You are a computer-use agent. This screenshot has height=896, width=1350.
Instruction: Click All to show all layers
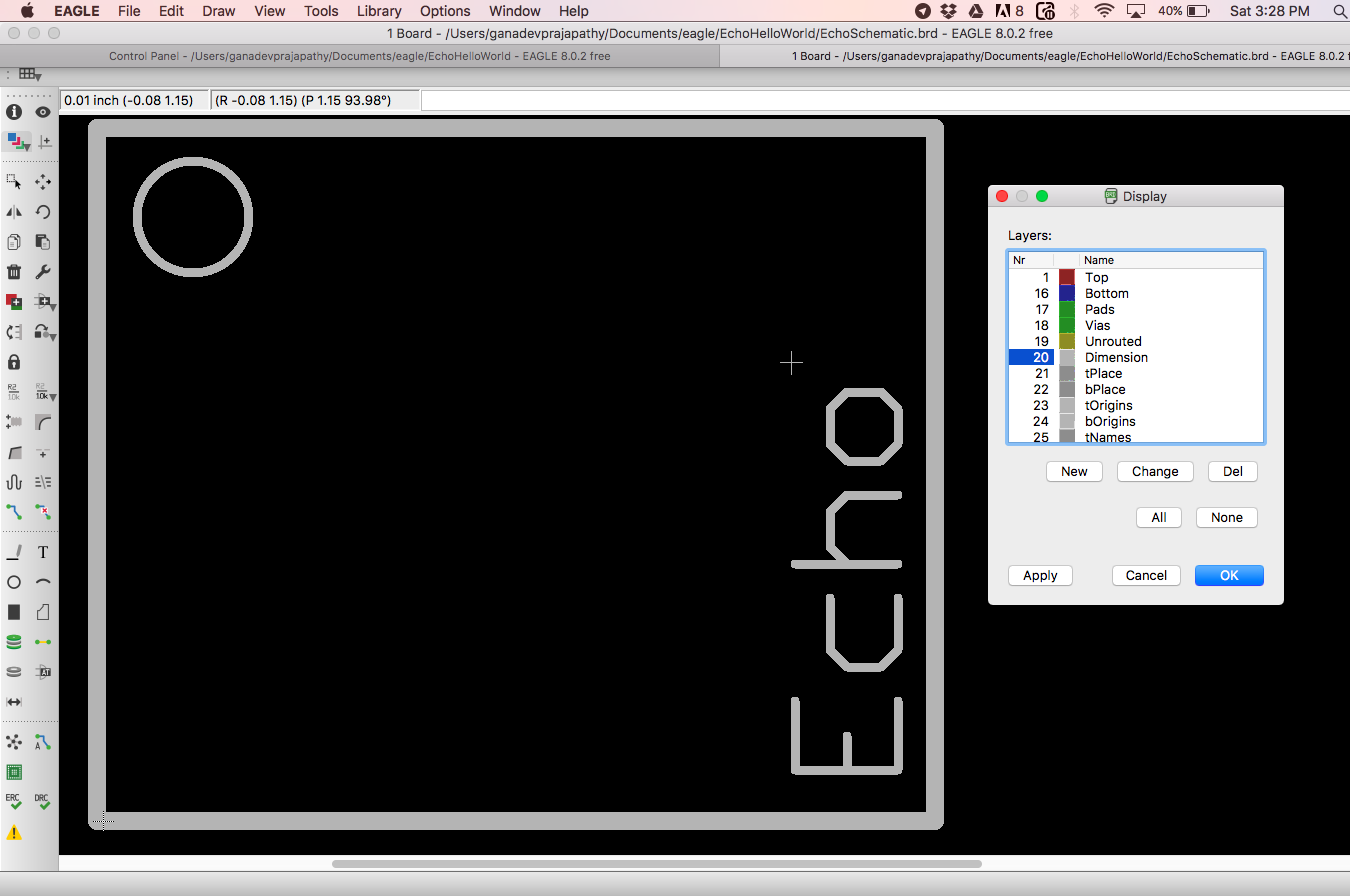[1159, 517]
